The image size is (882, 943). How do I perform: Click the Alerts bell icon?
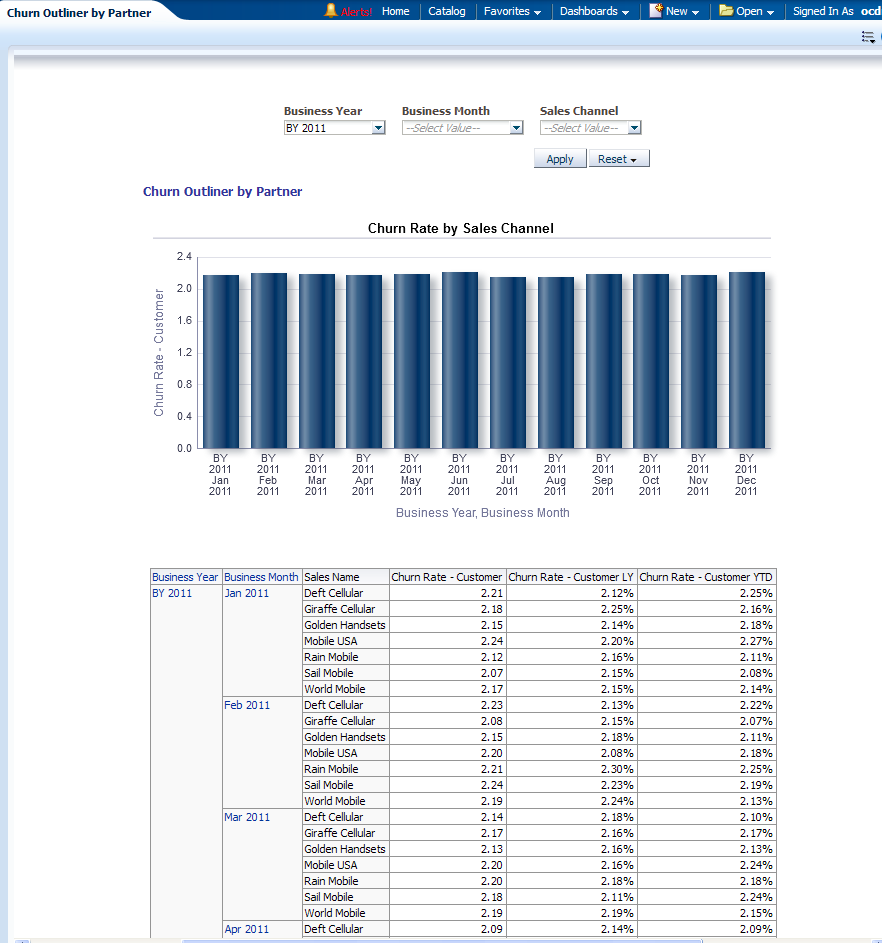[331, 11]
